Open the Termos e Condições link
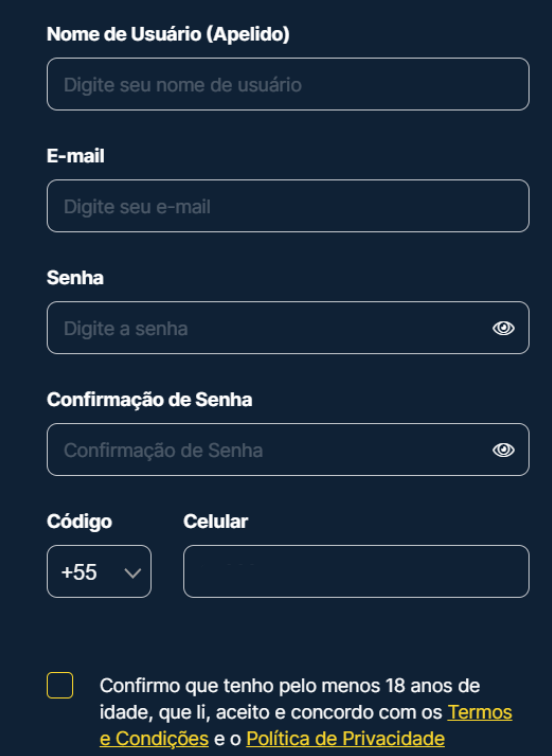The height and width of the screenshot is (756, 552). tap(480, 712)
